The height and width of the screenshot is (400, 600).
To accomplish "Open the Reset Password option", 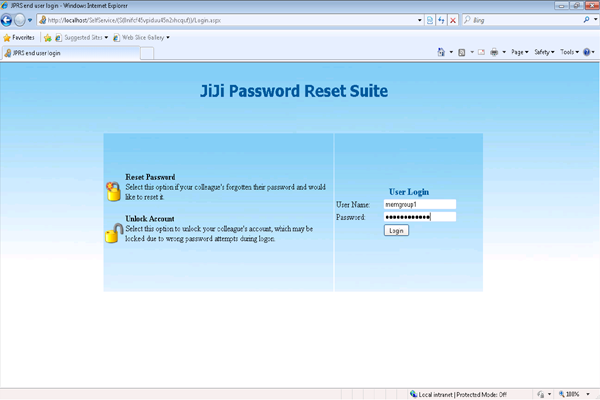I will (x=150, y=177).
